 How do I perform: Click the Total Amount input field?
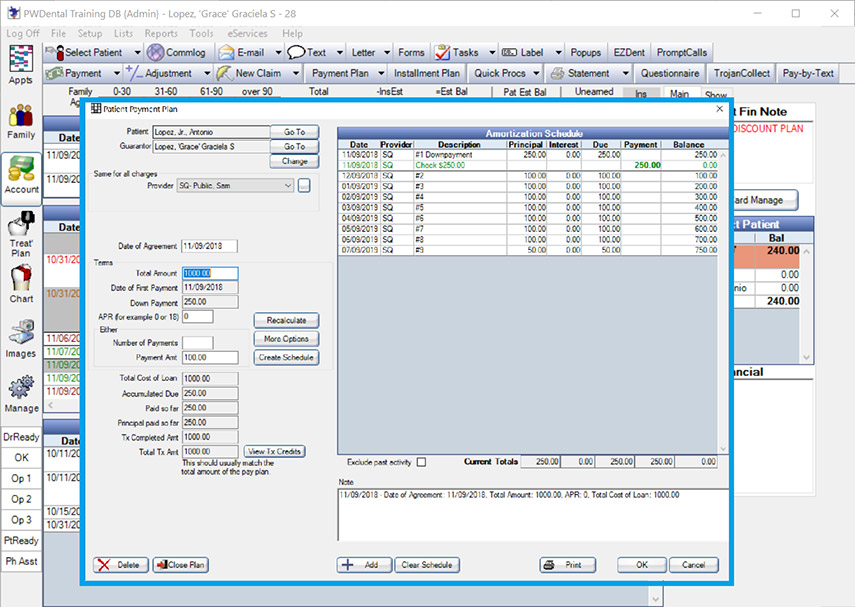[x=210, y=273]
